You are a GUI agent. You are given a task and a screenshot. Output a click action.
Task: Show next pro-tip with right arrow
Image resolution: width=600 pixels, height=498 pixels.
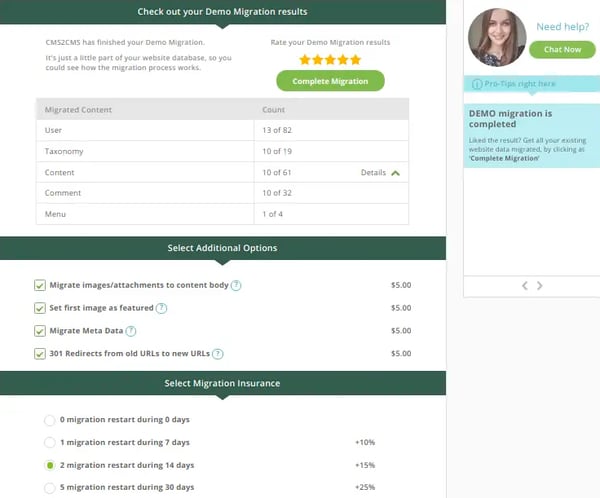(540, 286)
